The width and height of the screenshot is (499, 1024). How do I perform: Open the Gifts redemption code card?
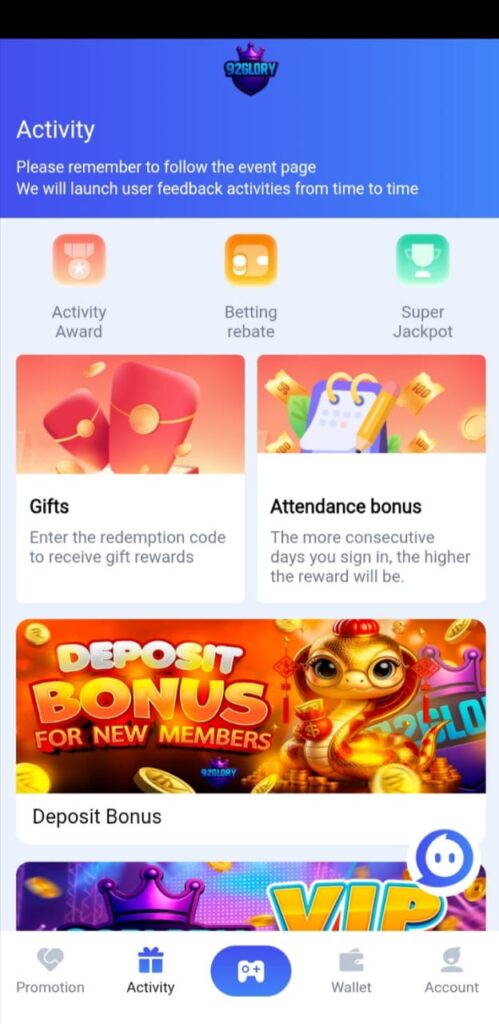click(131, 479)
